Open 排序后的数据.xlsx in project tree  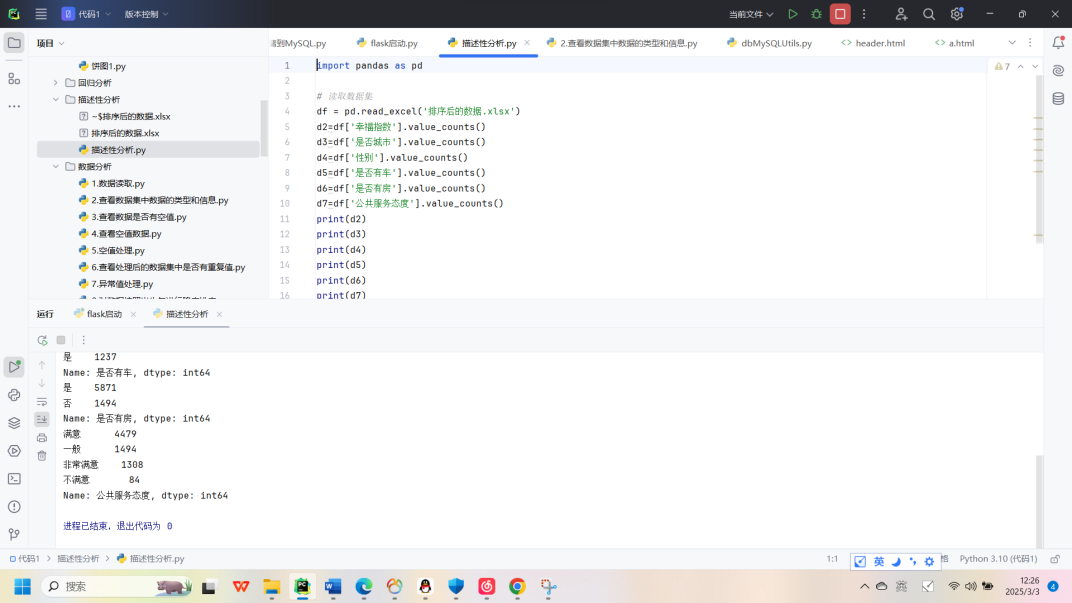pos(125,133)
